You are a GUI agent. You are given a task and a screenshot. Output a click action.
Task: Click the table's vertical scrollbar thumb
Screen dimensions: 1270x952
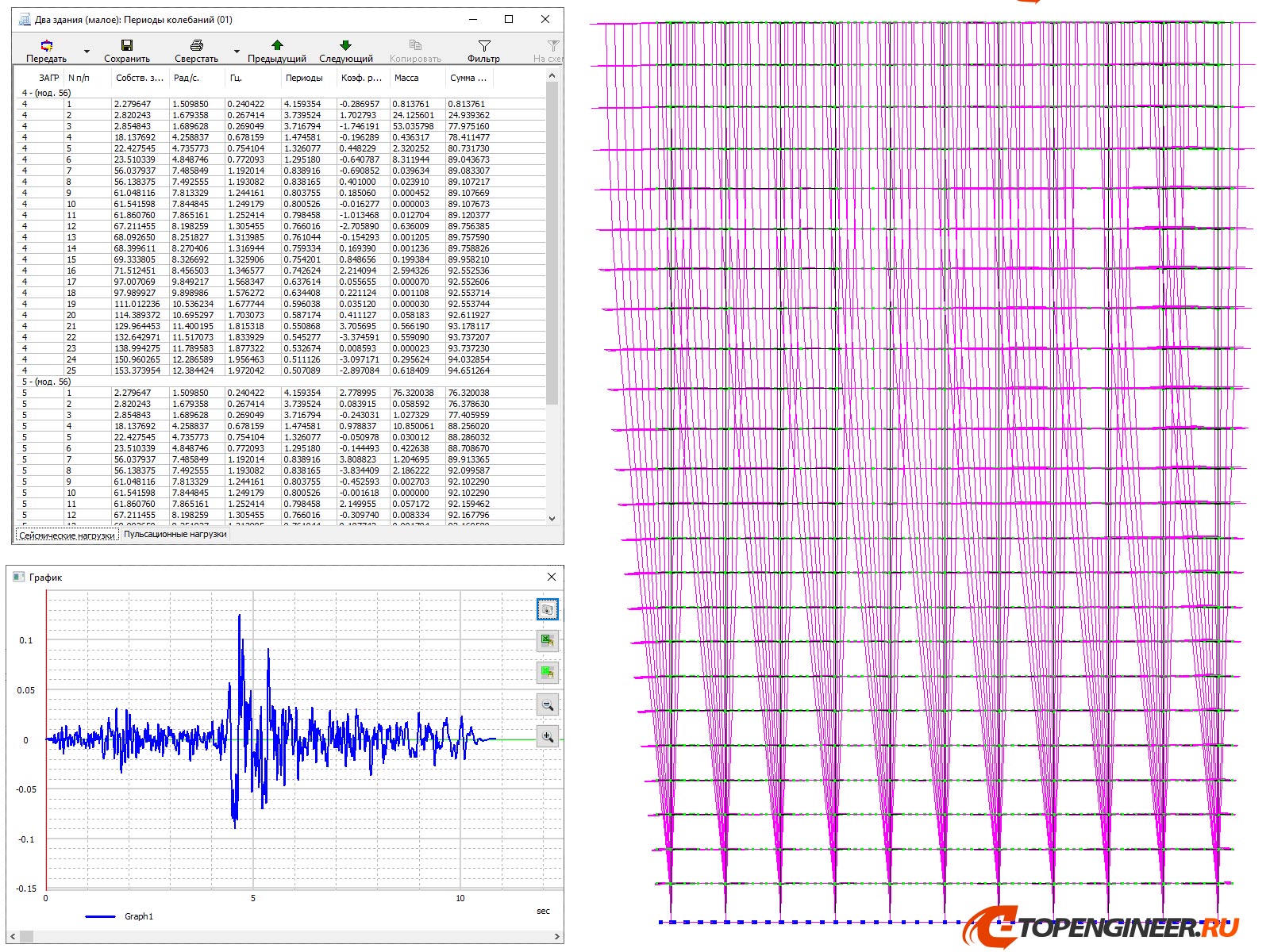point(552,238)
